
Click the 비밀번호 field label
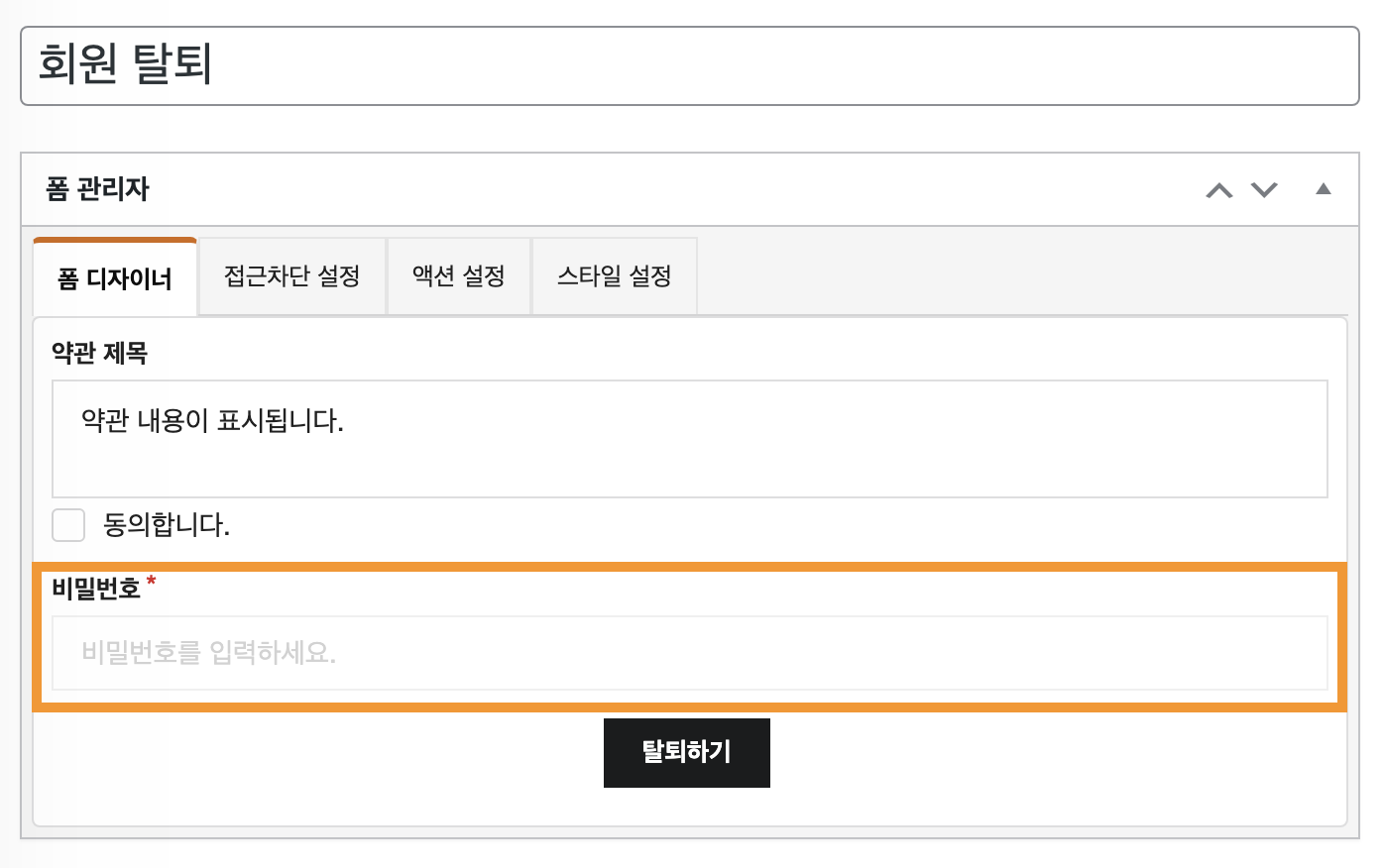click(96, 589)
